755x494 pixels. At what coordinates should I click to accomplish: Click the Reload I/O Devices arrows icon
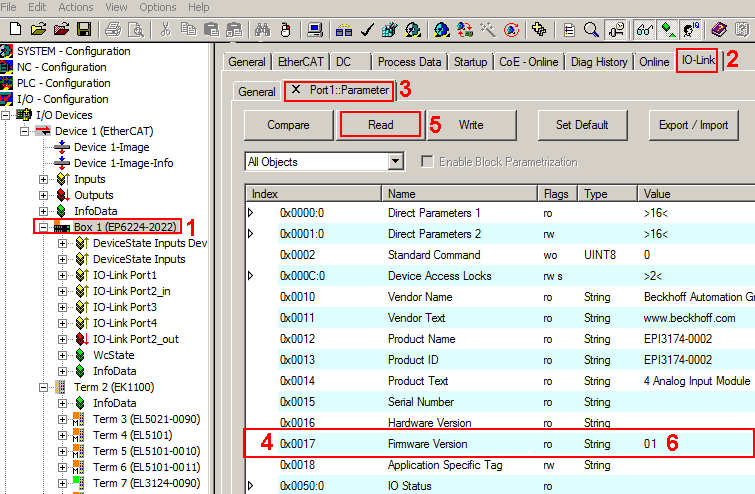click(464, 30)
